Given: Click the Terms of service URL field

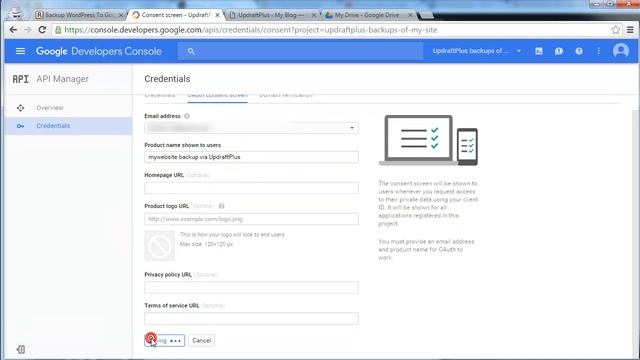Looking at the screenshot, I should 251,318.
